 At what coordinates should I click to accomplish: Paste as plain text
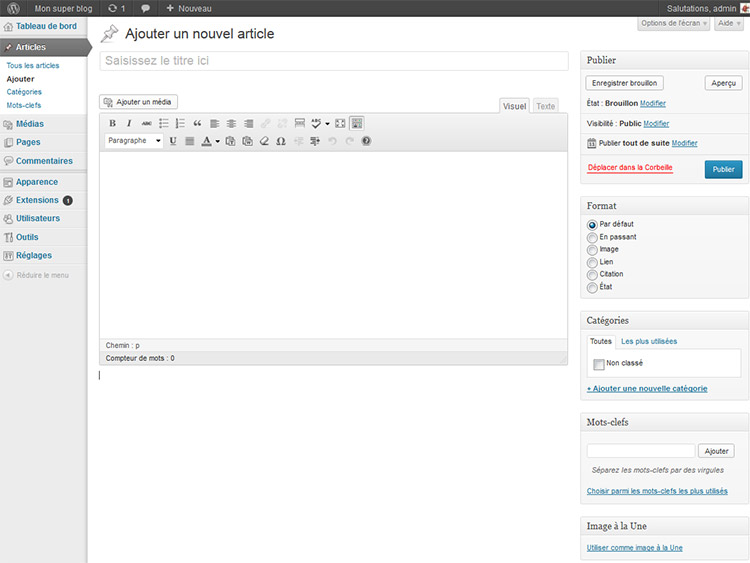231,141
